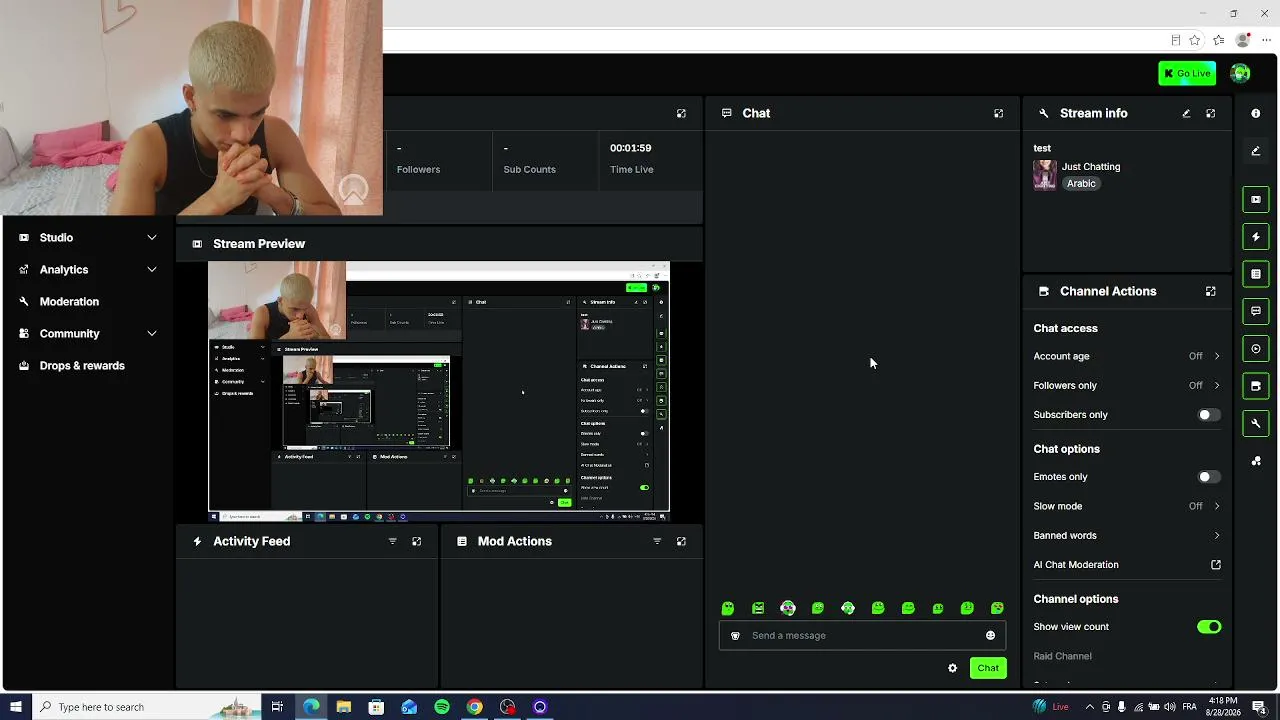Viewport: 1280px width, 720px height.
Task: Open the Followers only setting chevron
Action: click(x=1217, y=385)
